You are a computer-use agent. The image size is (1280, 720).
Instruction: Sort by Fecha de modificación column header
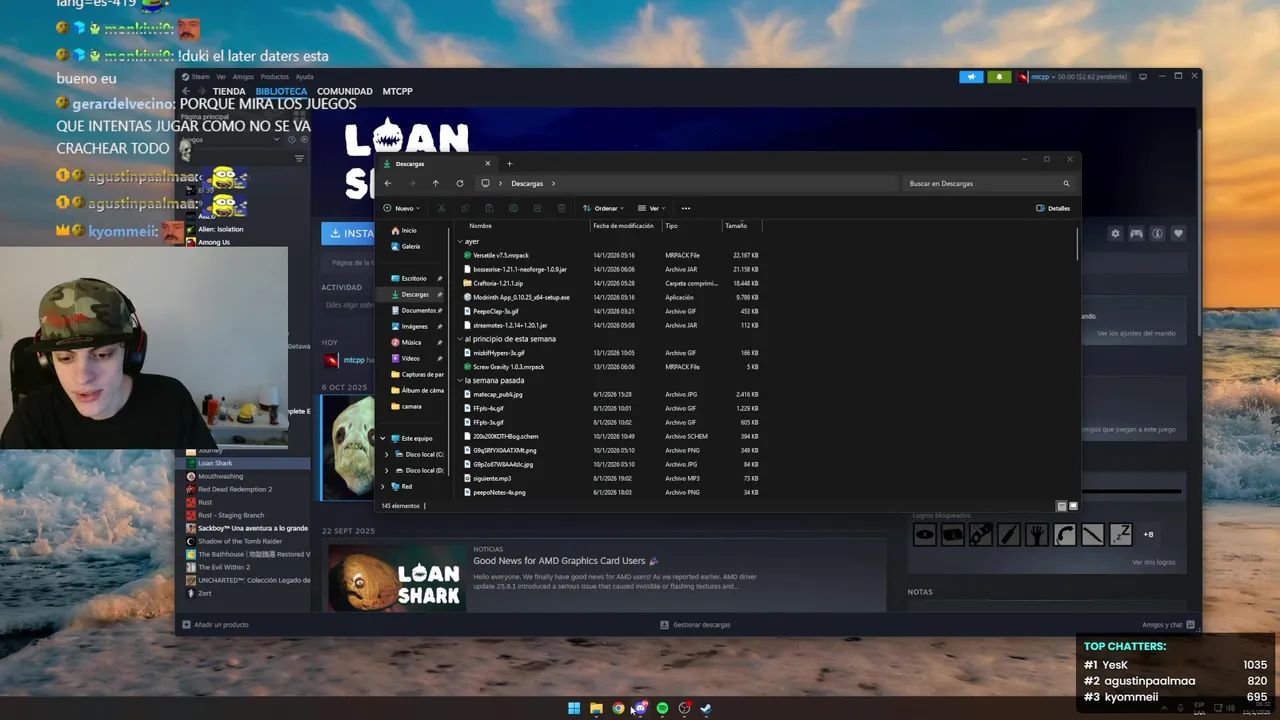click(623, 226)
